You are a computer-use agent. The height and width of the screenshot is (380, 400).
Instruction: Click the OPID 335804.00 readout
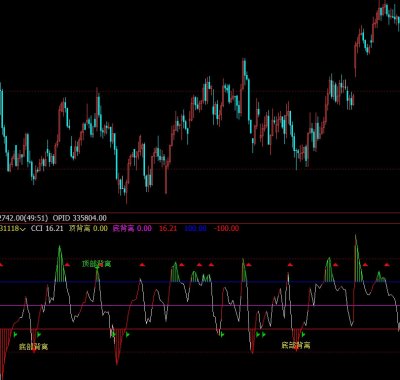(x=80, y=218)
